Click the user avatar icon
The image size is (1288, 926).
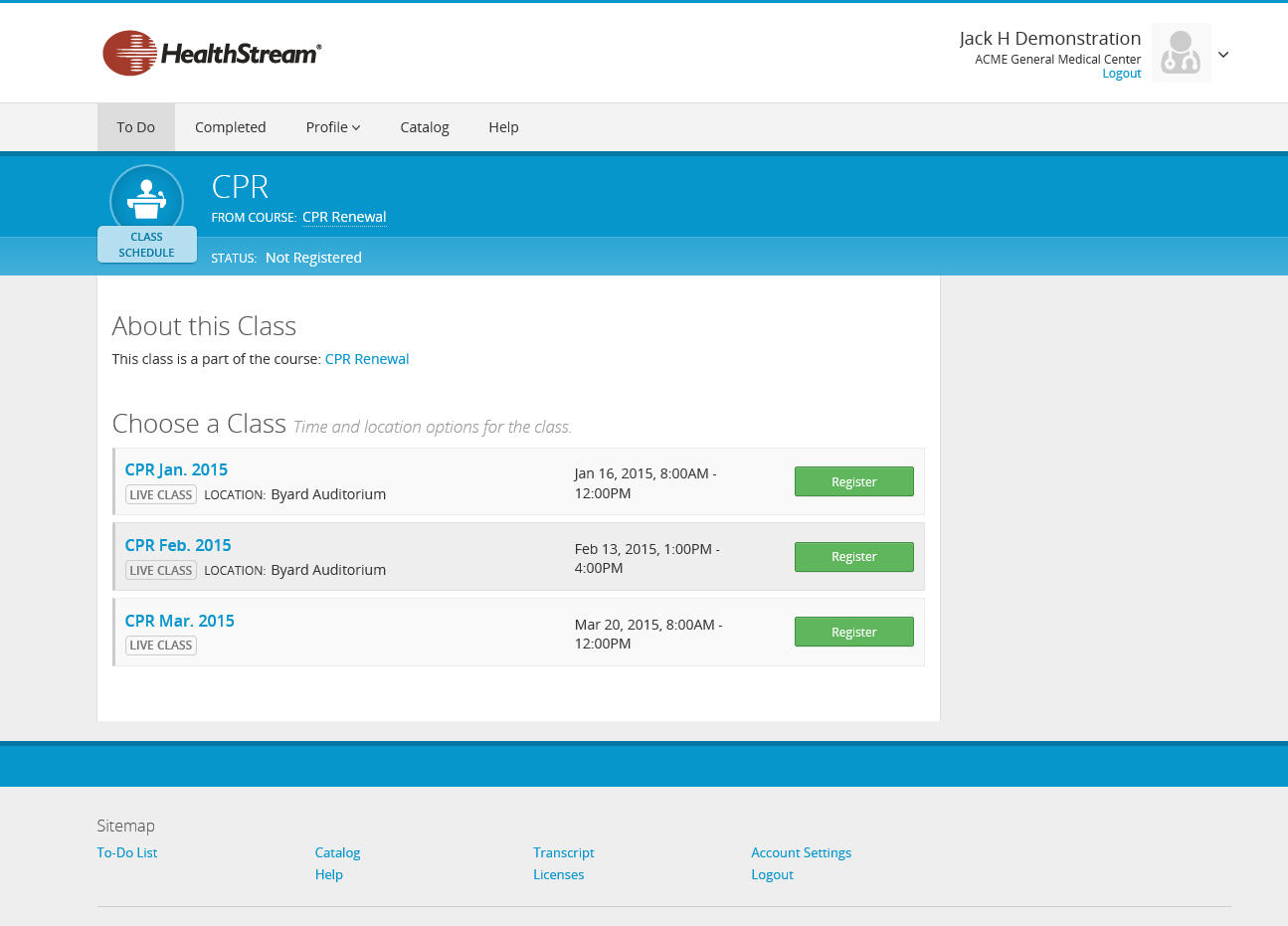(x=1181, y=53)
